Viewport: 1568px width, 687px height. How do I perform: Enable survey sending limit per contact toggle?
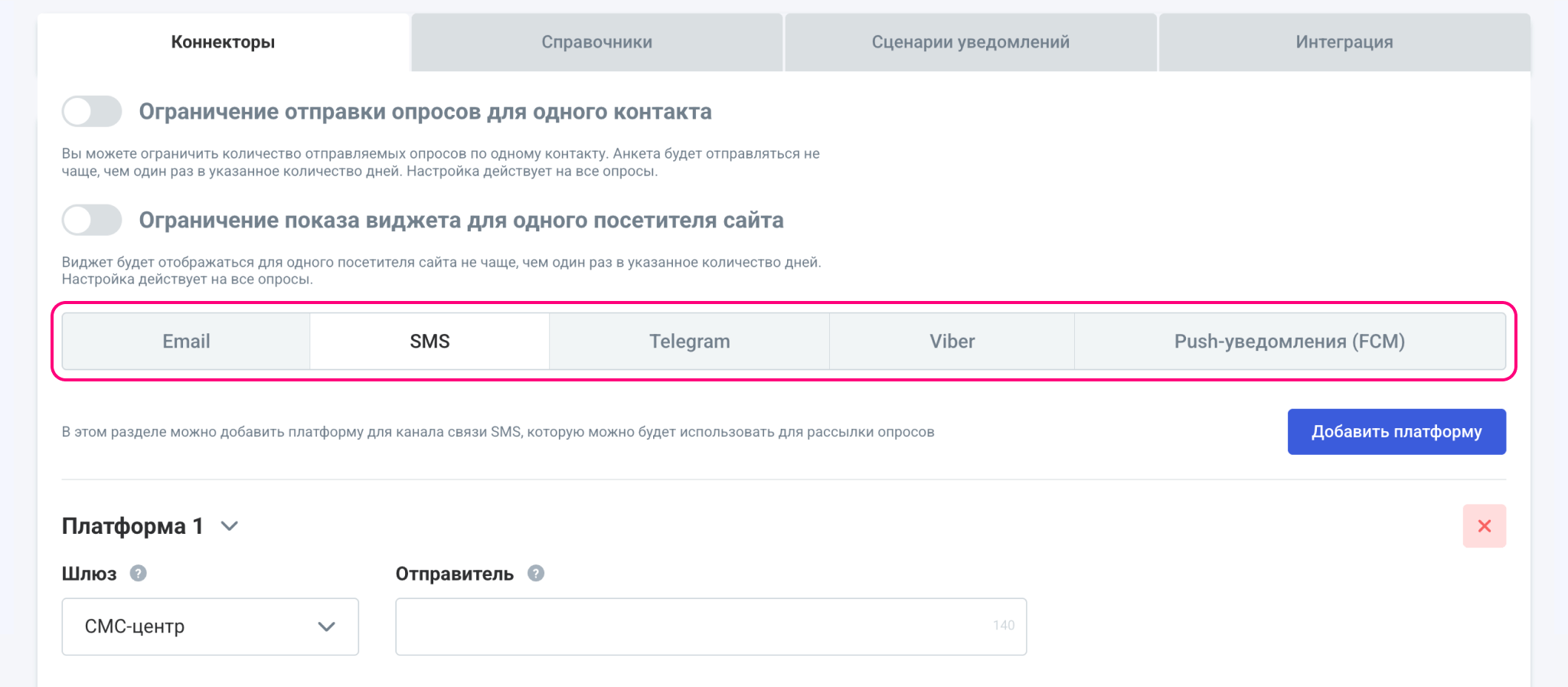[x=92, y=112]
